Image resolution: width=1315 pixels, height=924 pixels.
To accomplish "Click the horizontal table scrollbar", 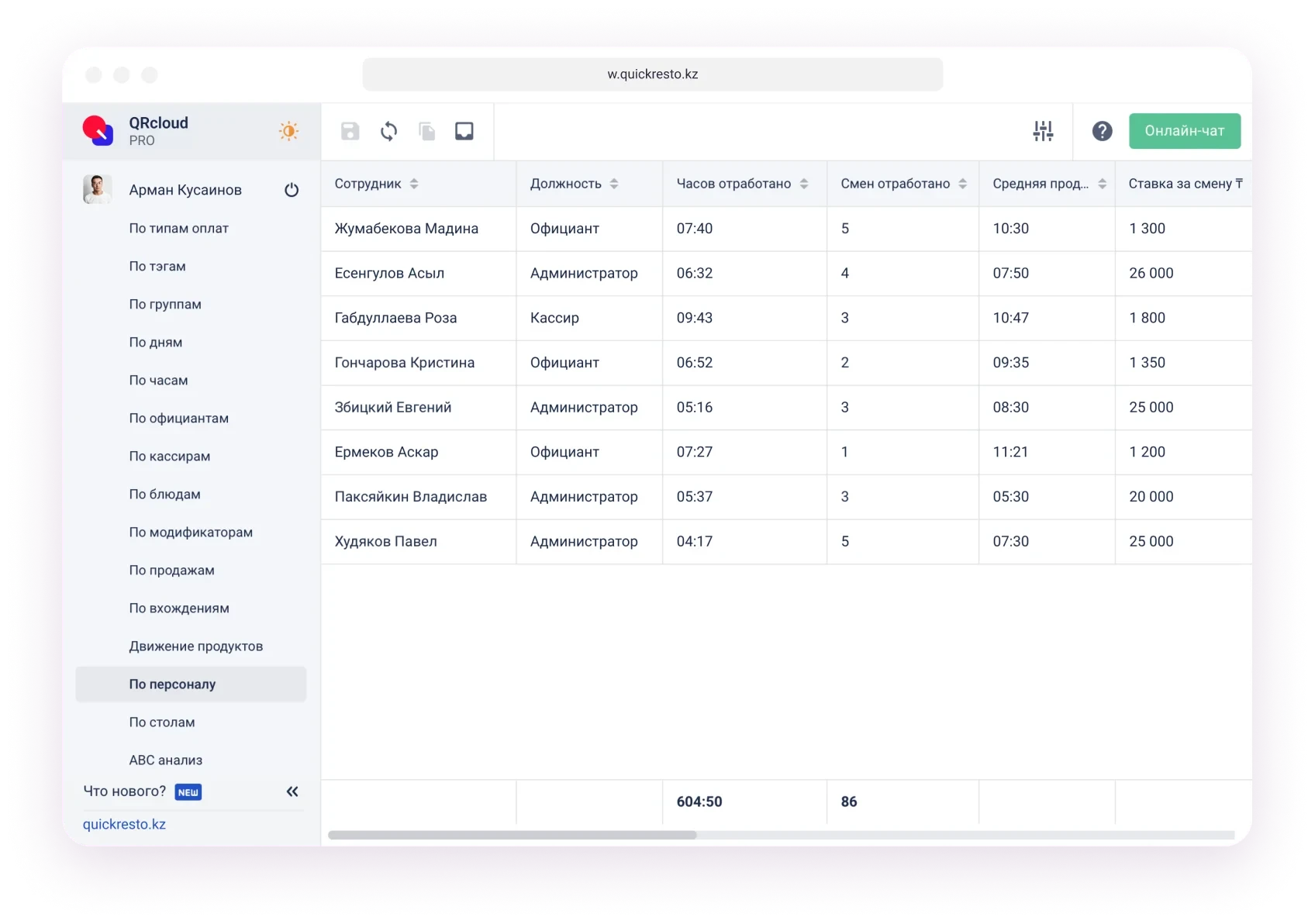I will click(x=512, y=835).
